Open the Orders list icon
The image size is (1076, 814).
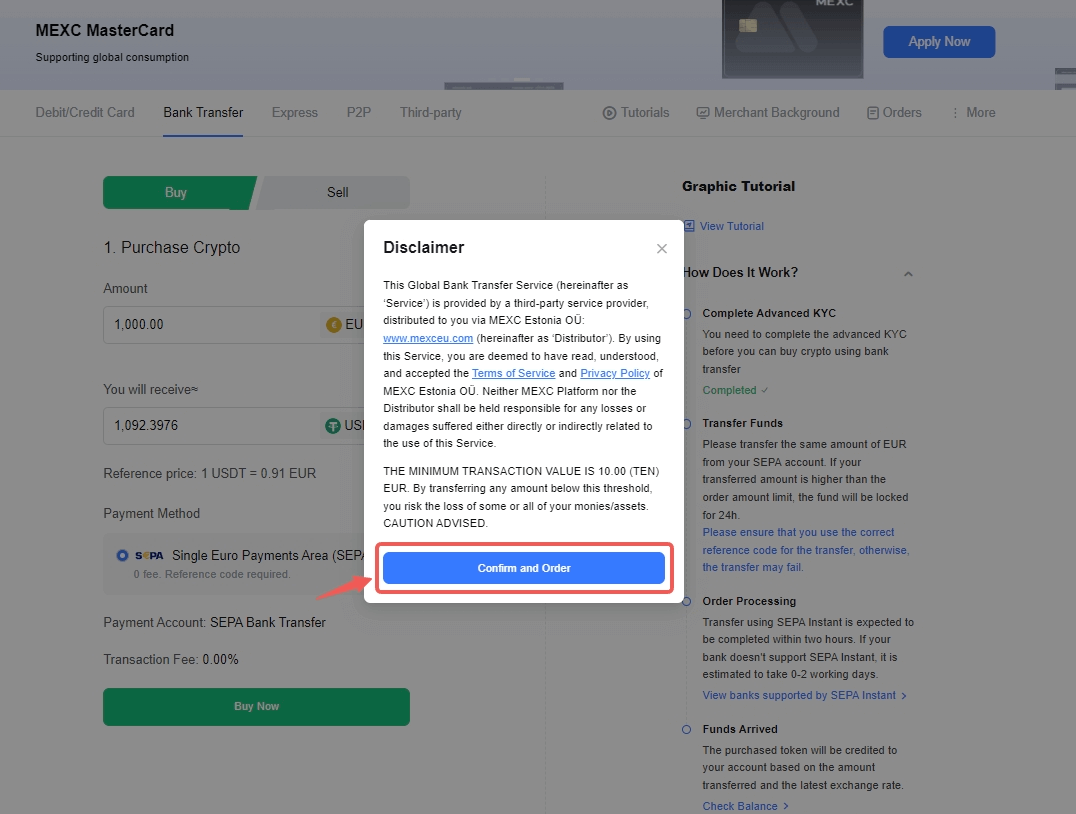click(x=873, y=113)
